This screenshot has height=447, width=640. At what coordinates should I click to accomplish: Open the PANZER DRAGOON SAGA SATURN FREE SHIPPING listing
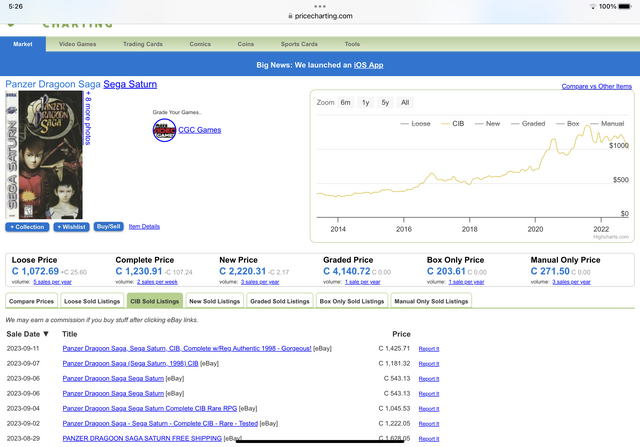[142, 438]
